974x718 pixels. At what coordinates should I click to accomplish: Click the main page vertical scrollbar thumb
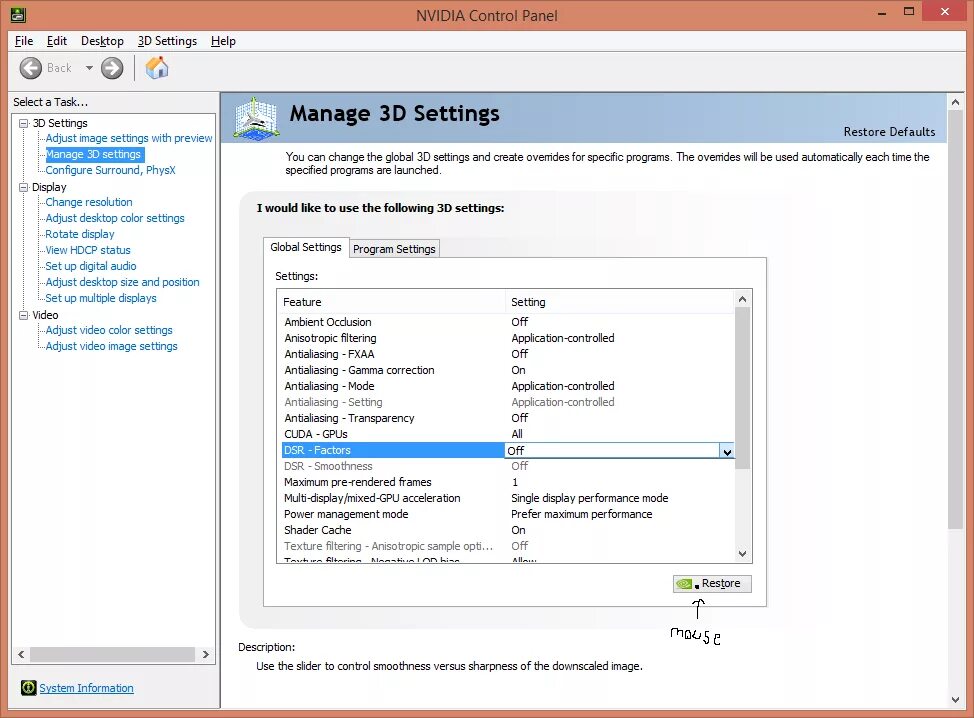coord(955,320)
